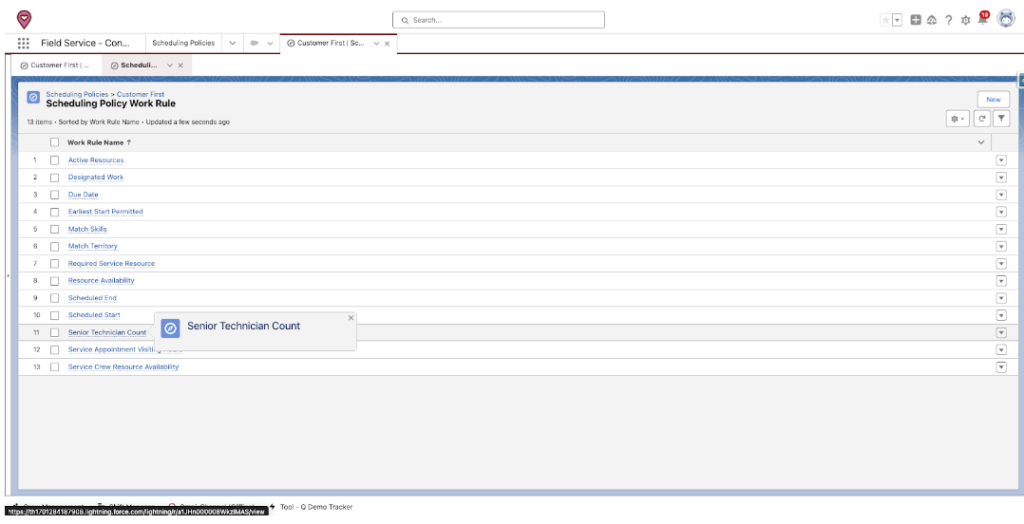Open the notifications bell
Viewport: 1024px width, 524px height.
982,20
